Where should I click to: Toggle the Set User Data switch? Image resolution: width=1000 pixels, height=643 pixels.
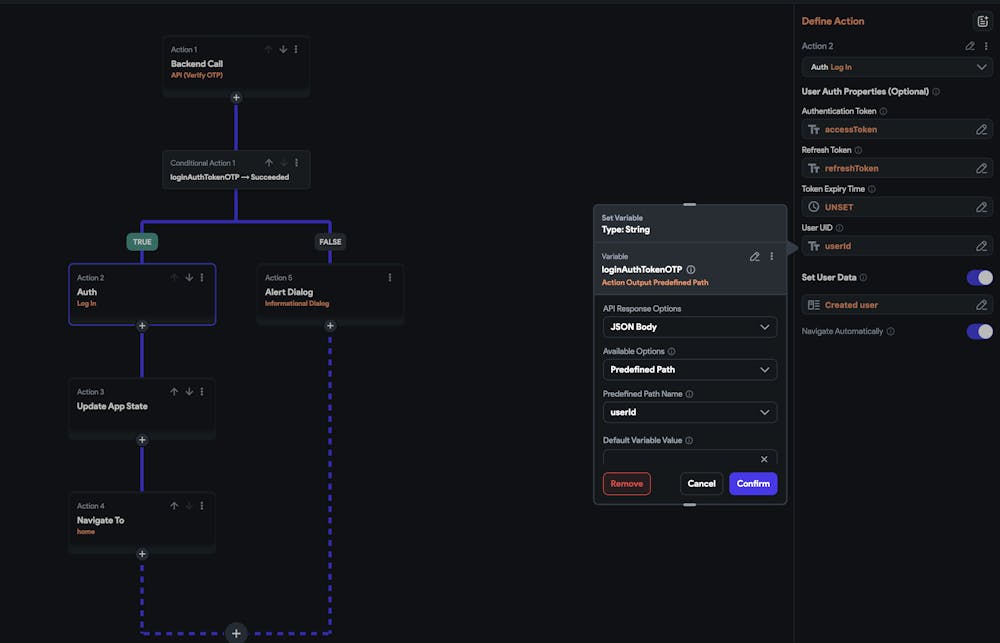click(x=979, y=277)
